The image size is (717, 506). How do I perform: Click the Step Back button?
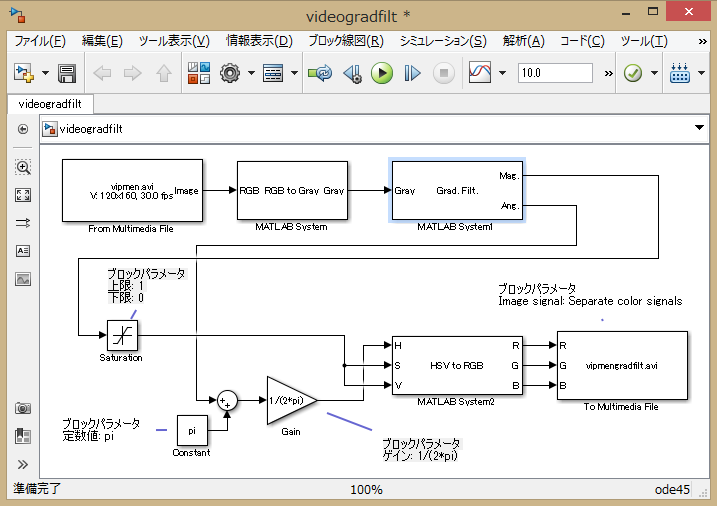coord(352,73)
